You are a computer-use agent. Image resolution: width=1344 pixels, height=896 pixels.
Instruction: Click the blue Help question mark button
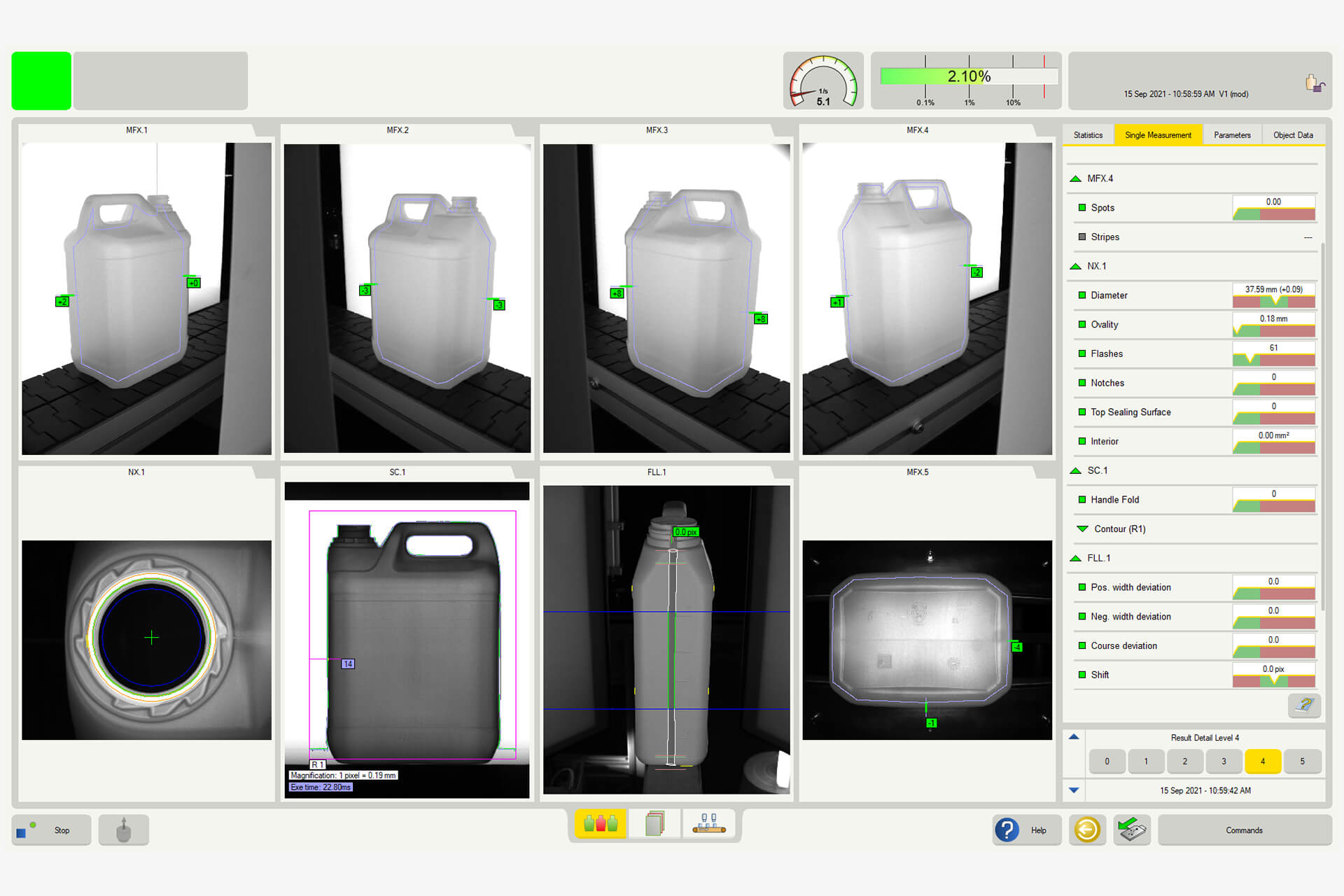[x=1007, y=830]
